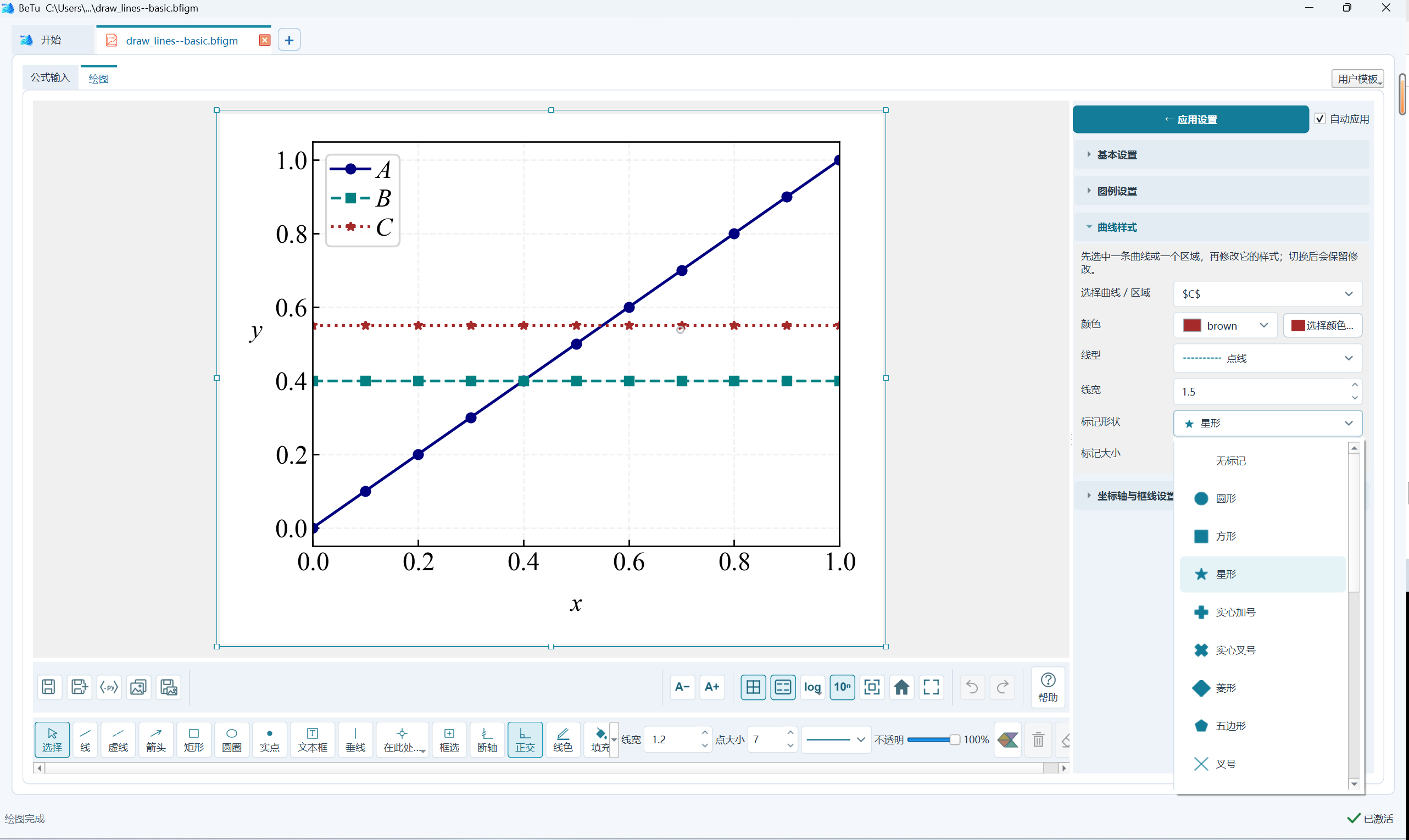This screenshot has height=840, width=1409.
Task: Expand the 基本设置 section
Action: (x=1221, y=154)
